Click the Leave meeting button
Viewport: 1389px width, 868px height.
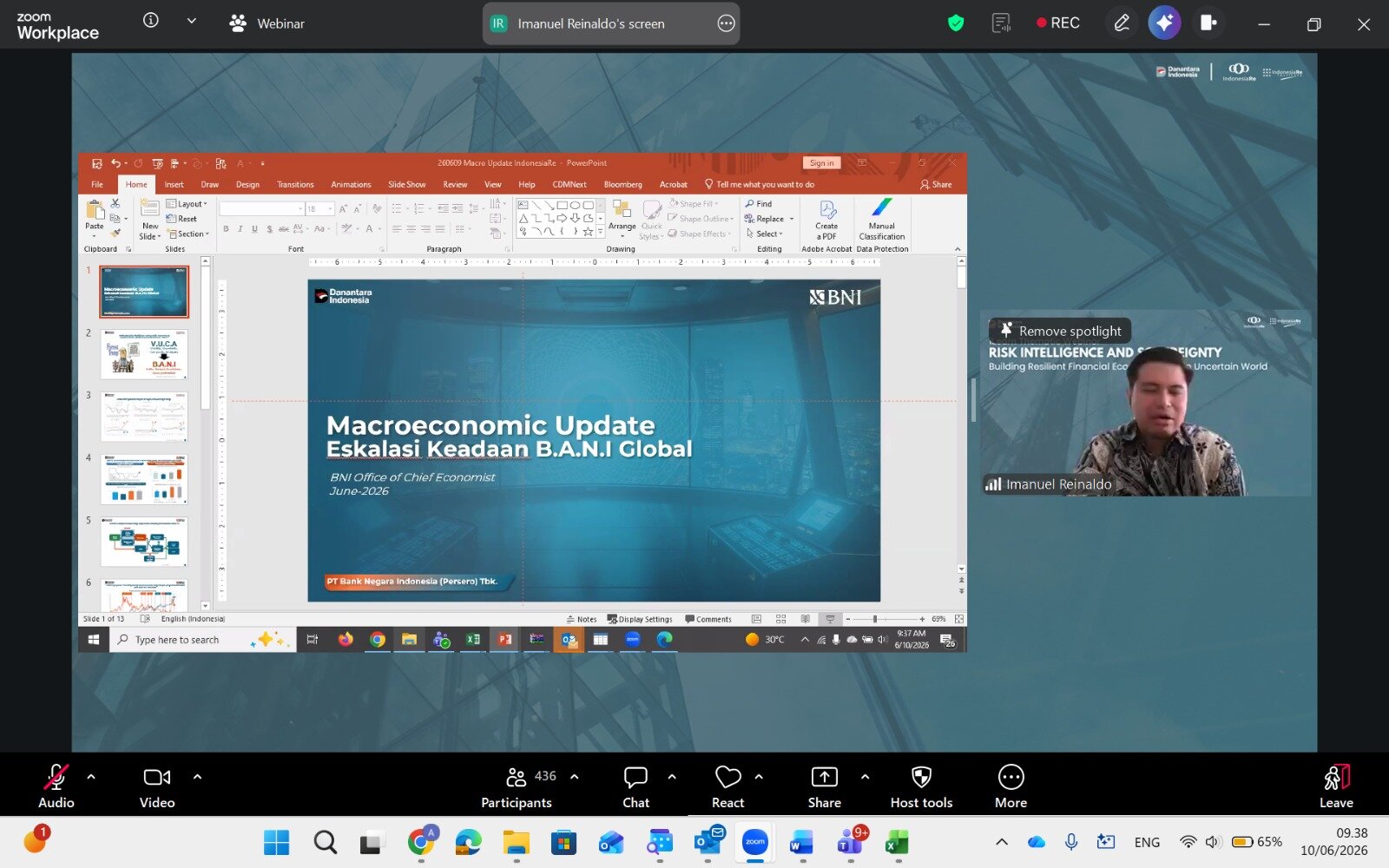coord(1337,786)
